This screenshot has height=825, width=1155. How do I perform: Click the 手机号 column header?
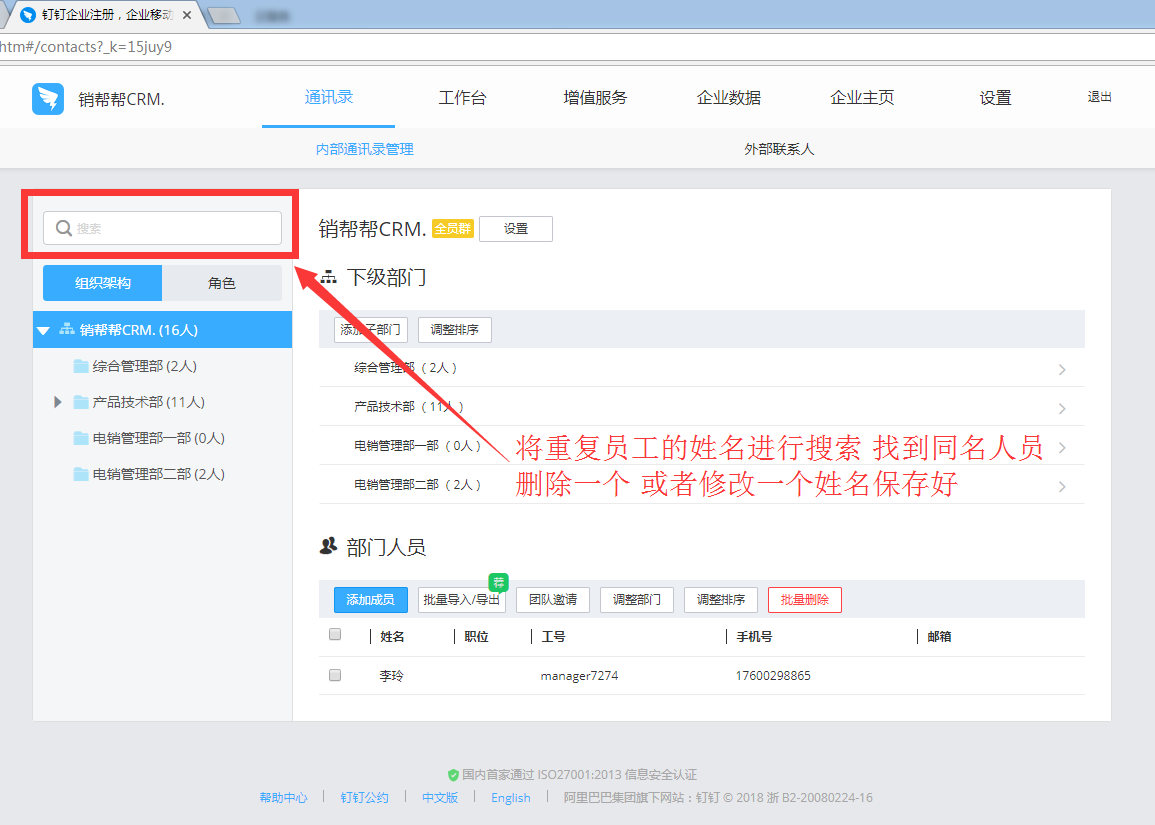coord(754,636)
